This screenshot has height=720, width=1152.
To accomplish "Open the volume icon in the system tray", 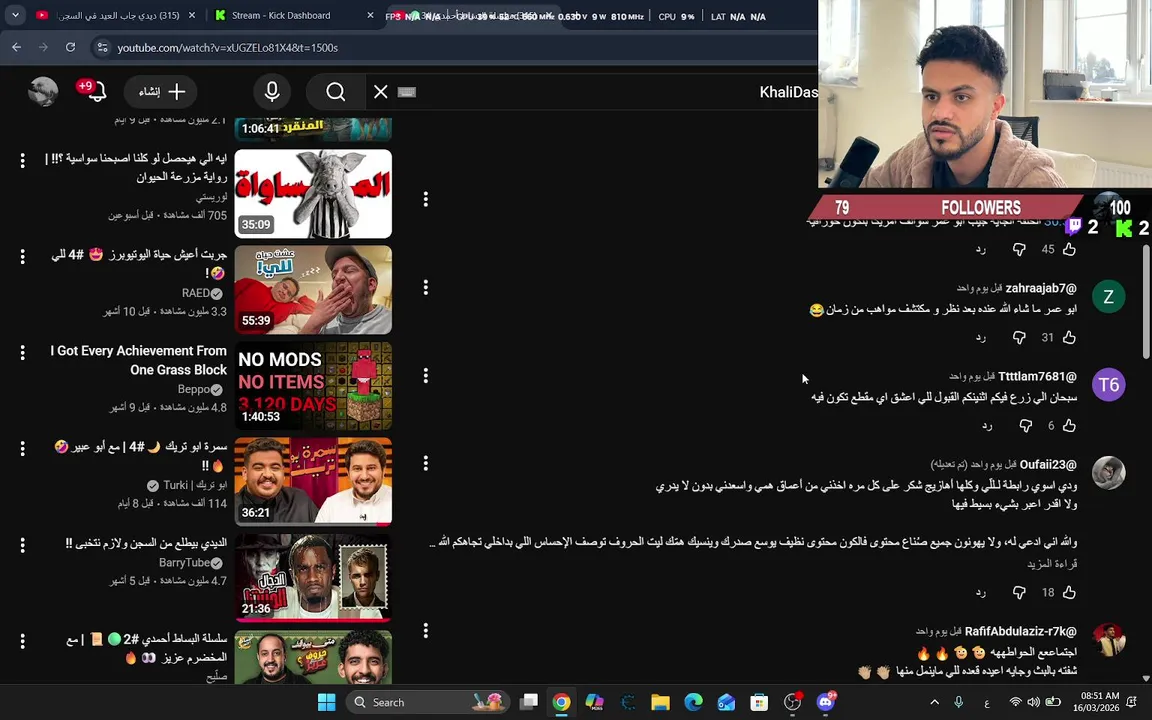I will coord(1033,702).
